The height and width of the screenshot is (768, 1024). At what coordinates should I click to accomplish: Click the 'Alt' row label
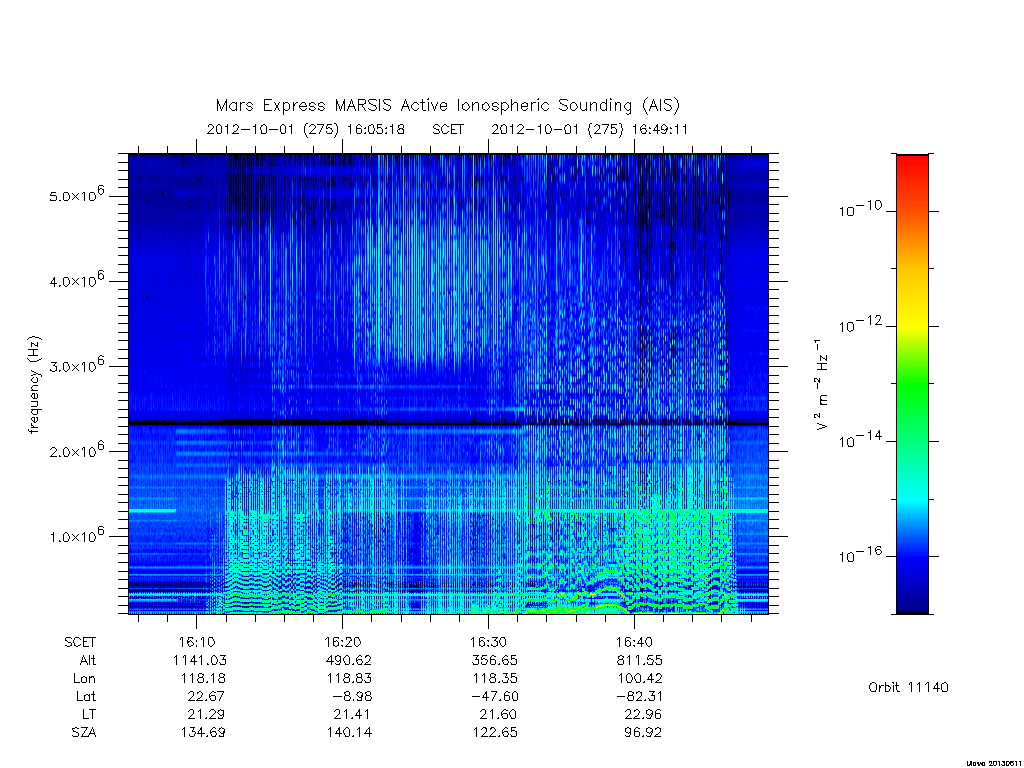click(88, 660)
